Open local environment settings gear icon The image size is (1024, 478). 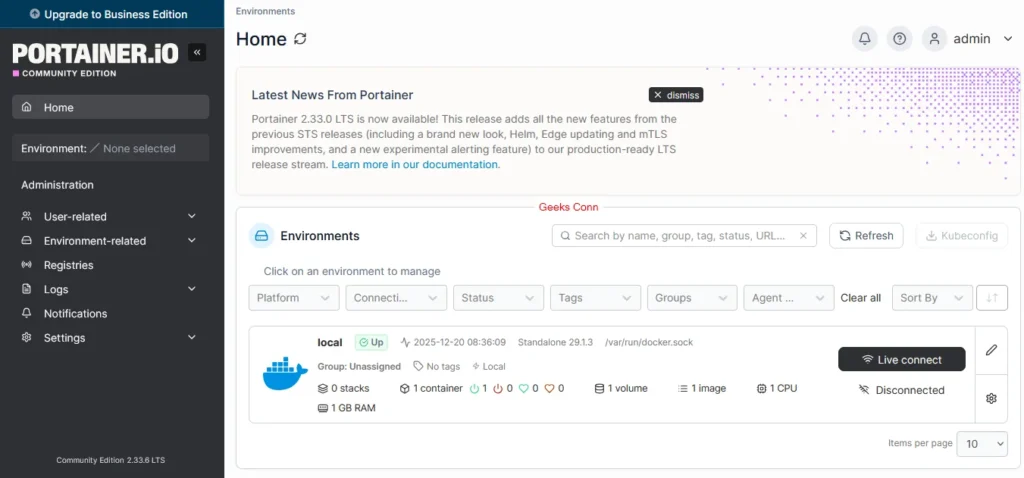(991, 398)
